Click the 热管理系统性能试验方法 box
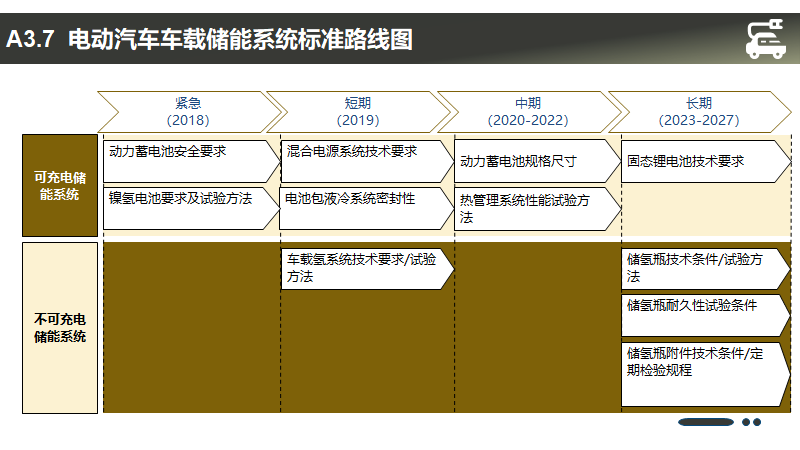This screenshot has height=450, width=800. tap(538, 209)
